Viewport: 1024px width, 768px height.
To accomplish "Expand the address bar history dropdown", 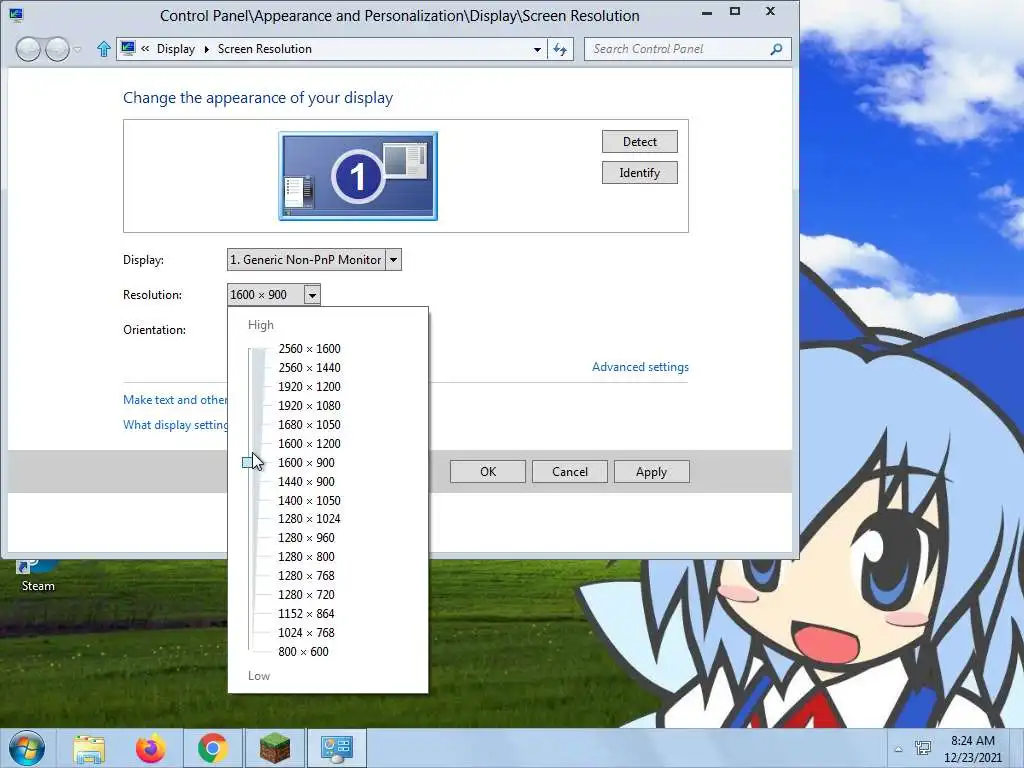I will pyautogui.click(x=537, y=49).
